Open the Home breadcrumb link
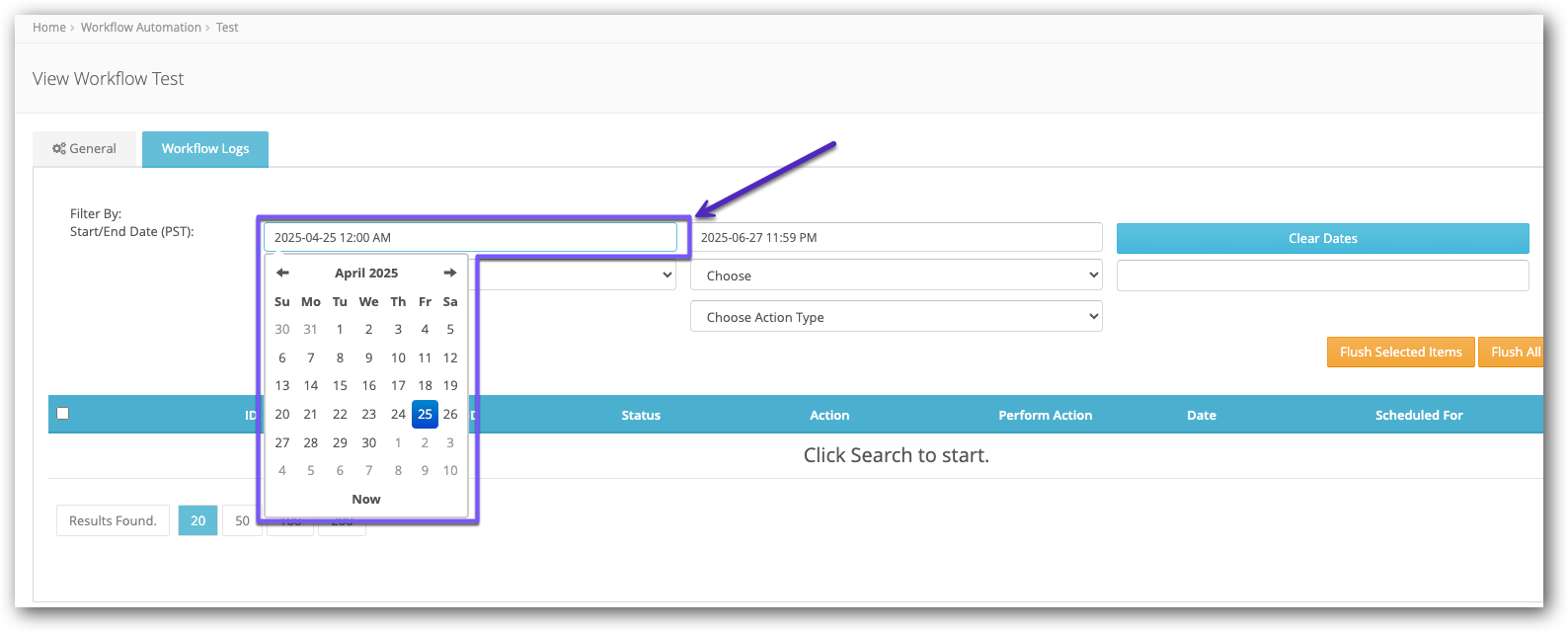The height and width of the screenshot is (632, 1568). click(x=49, y=28)
